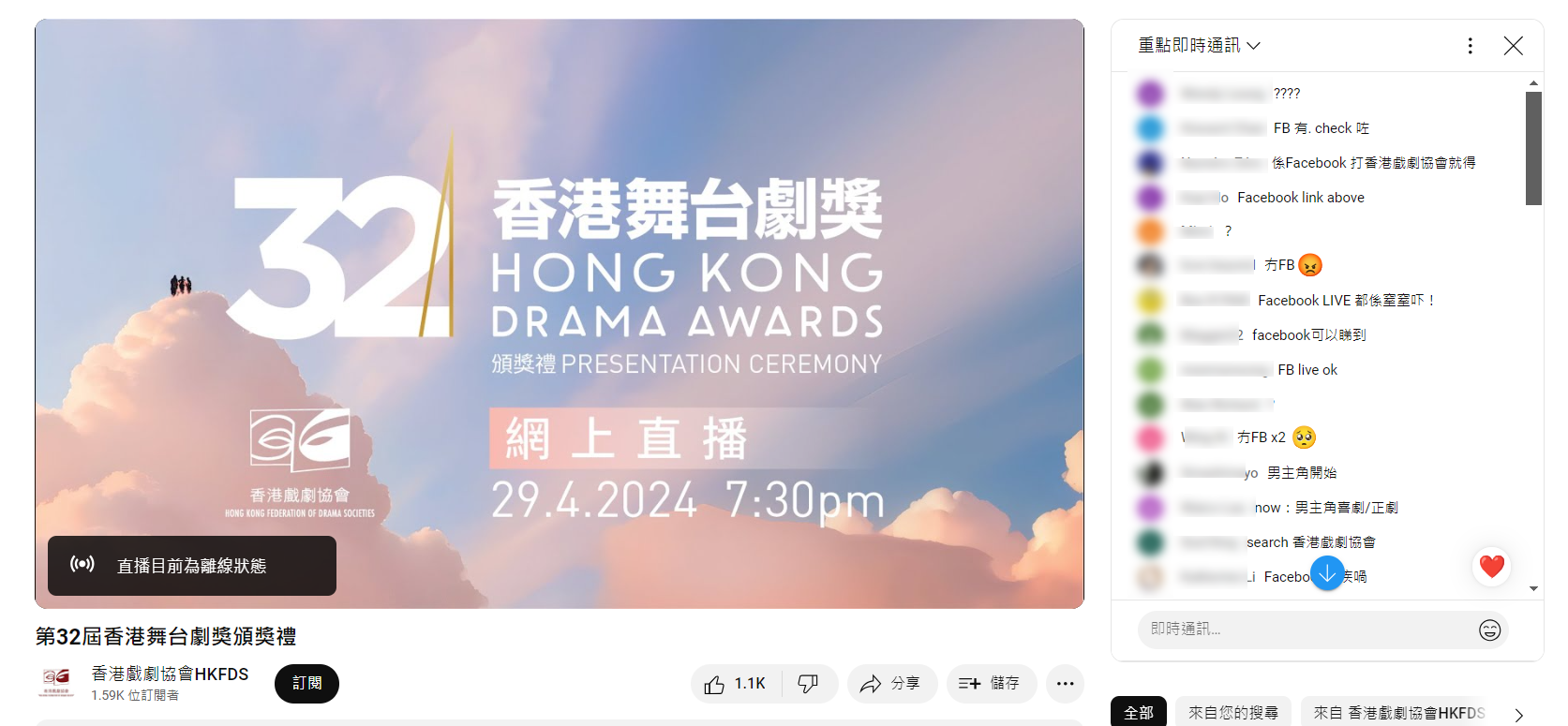Open 香港戲劇協會HKFDS channel name link
This screenshot has height=726, width=1568.
tap(170, 674)
